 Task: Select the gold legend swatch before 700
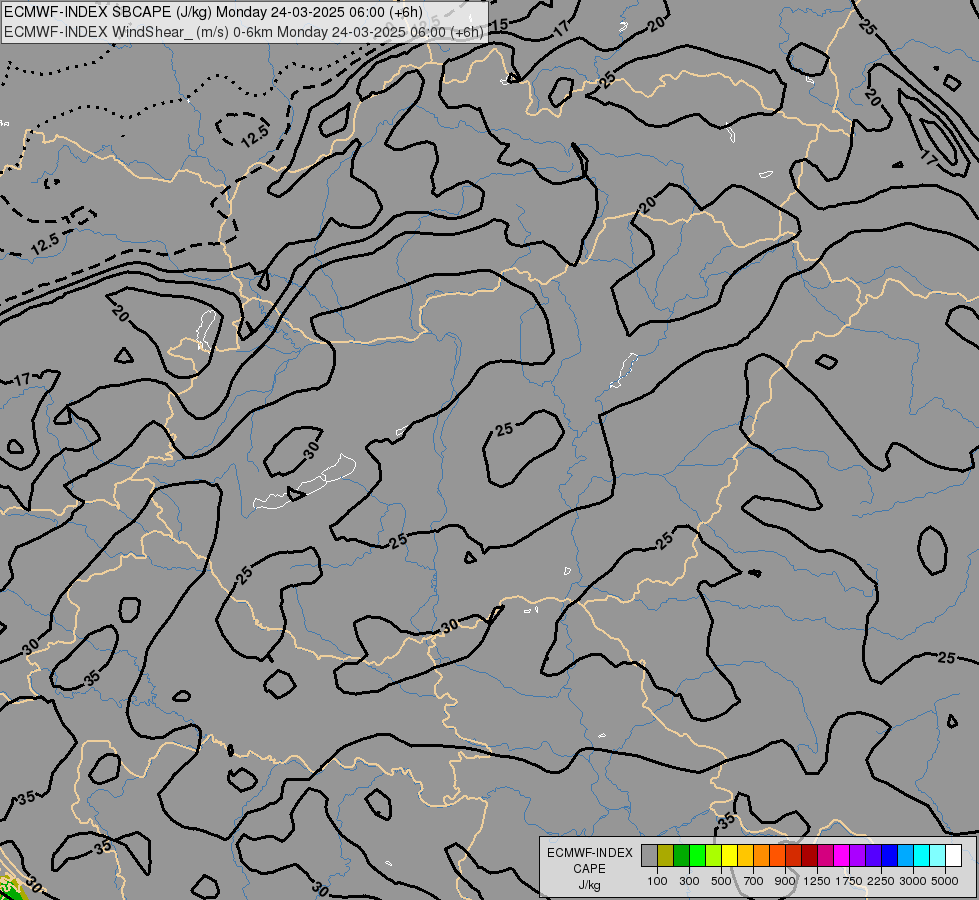coord(745,856)
